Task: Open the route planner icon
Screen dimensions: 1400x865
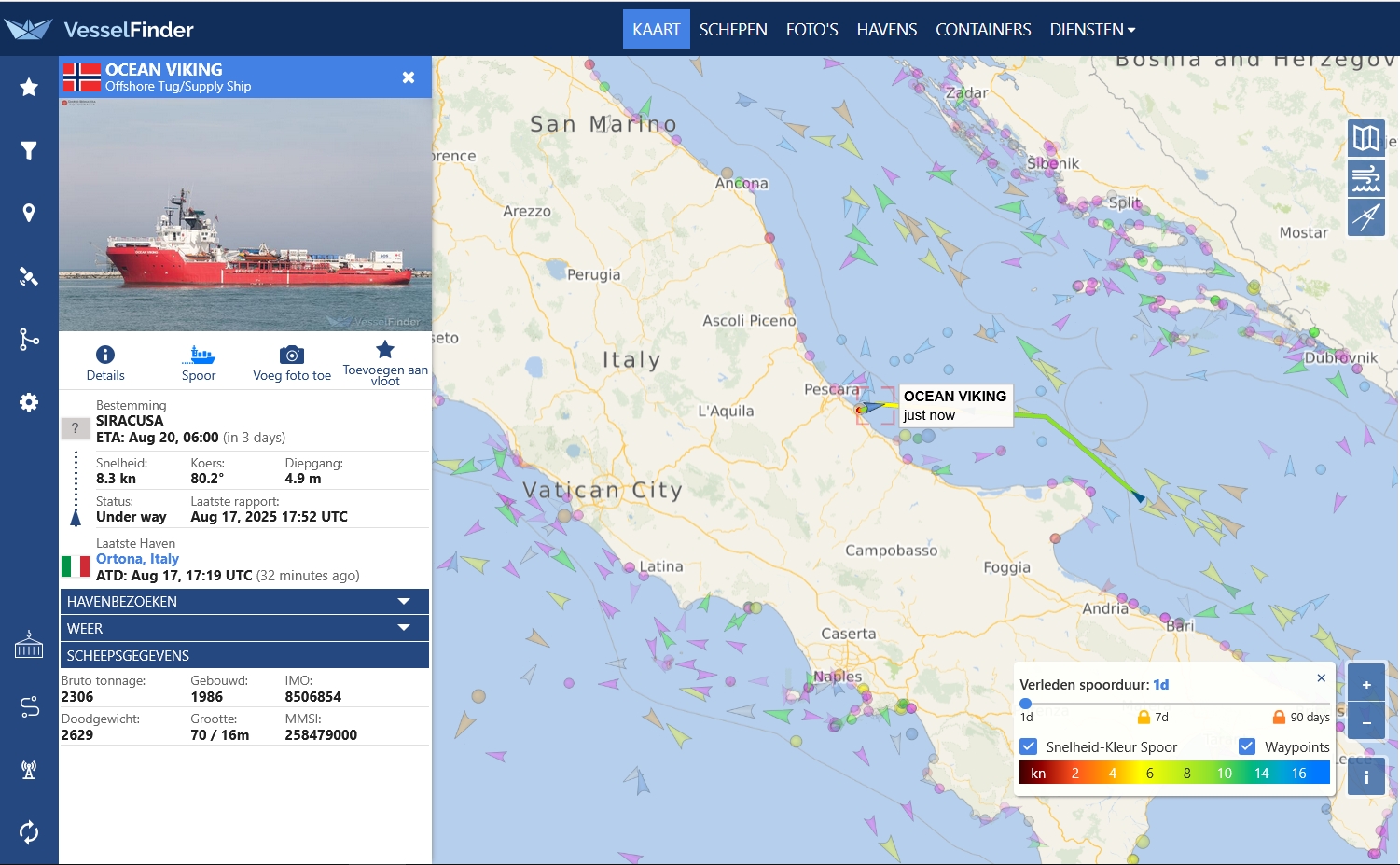Action: point(29,707)
